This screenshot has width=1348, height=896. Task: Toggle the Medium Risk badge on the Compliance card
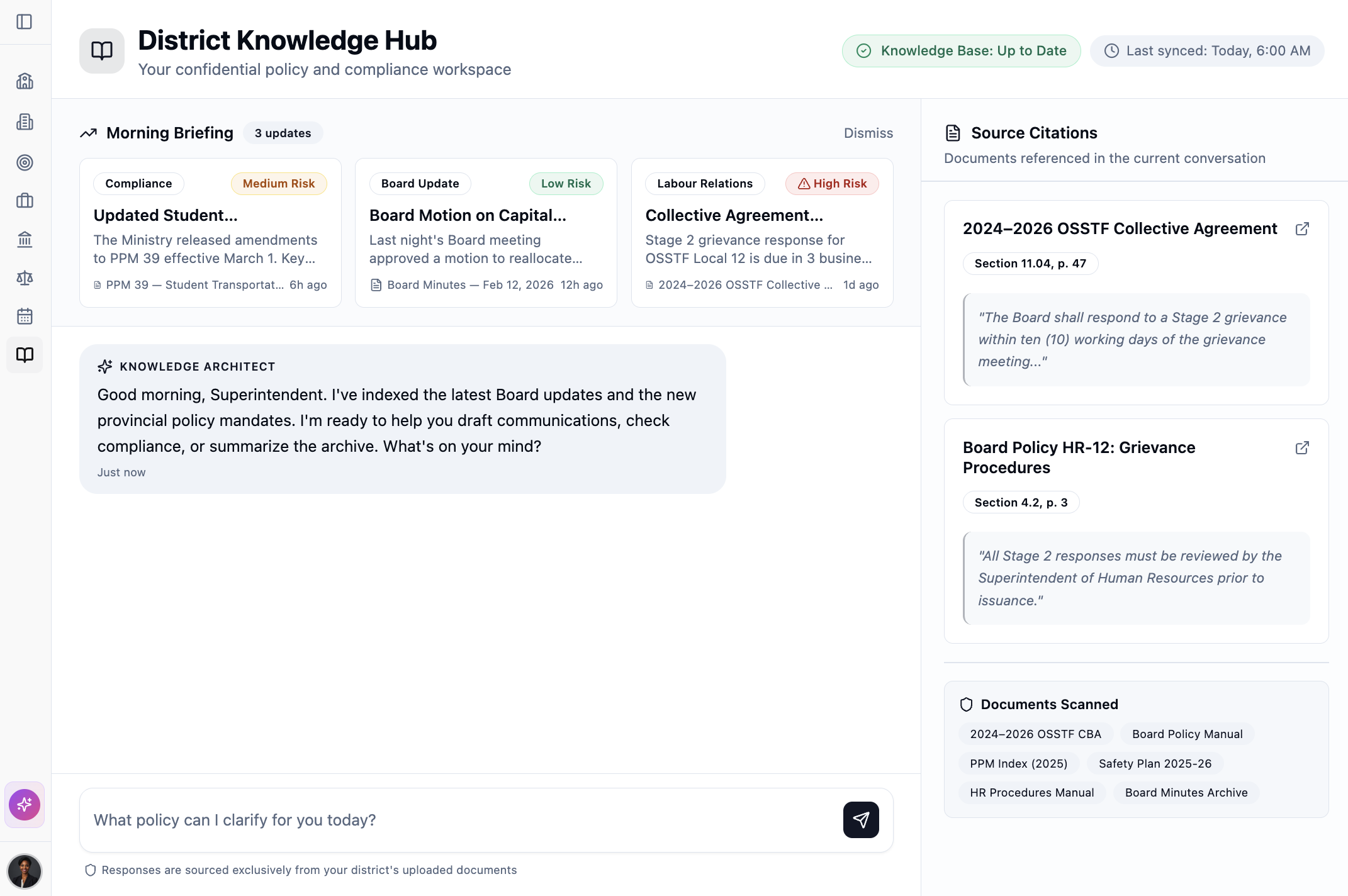pyautogui.click(x=278, y=183)
